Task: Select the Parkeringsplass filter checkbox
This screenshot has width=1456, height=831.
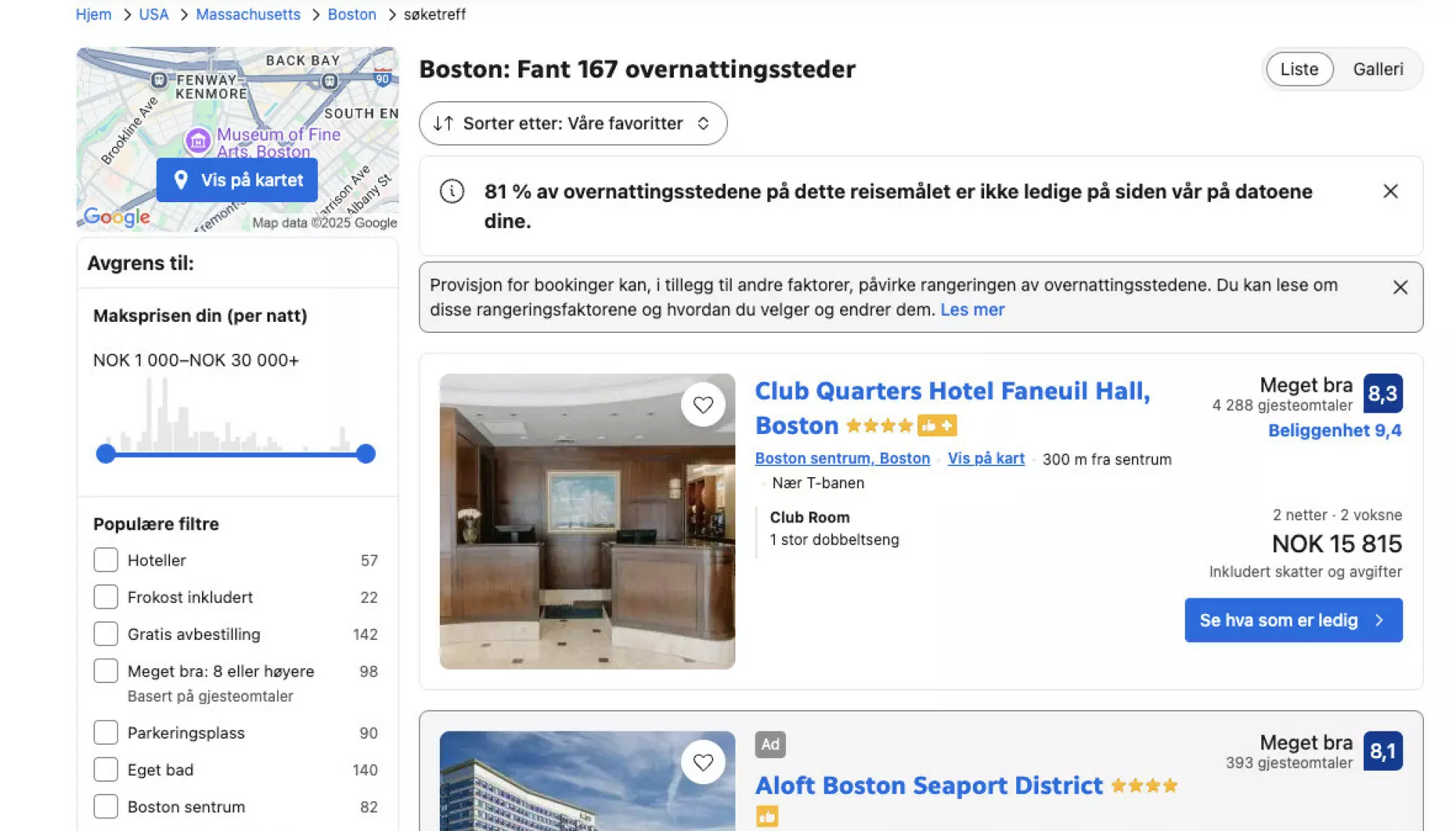Action: (x=105, y=733)
